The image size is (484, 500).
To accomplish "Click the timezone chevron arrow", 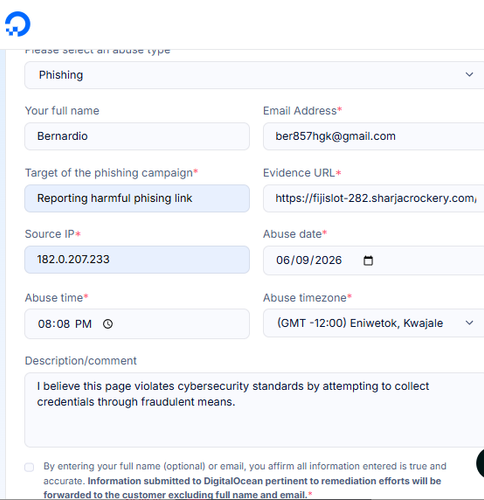I will (469, 323).
